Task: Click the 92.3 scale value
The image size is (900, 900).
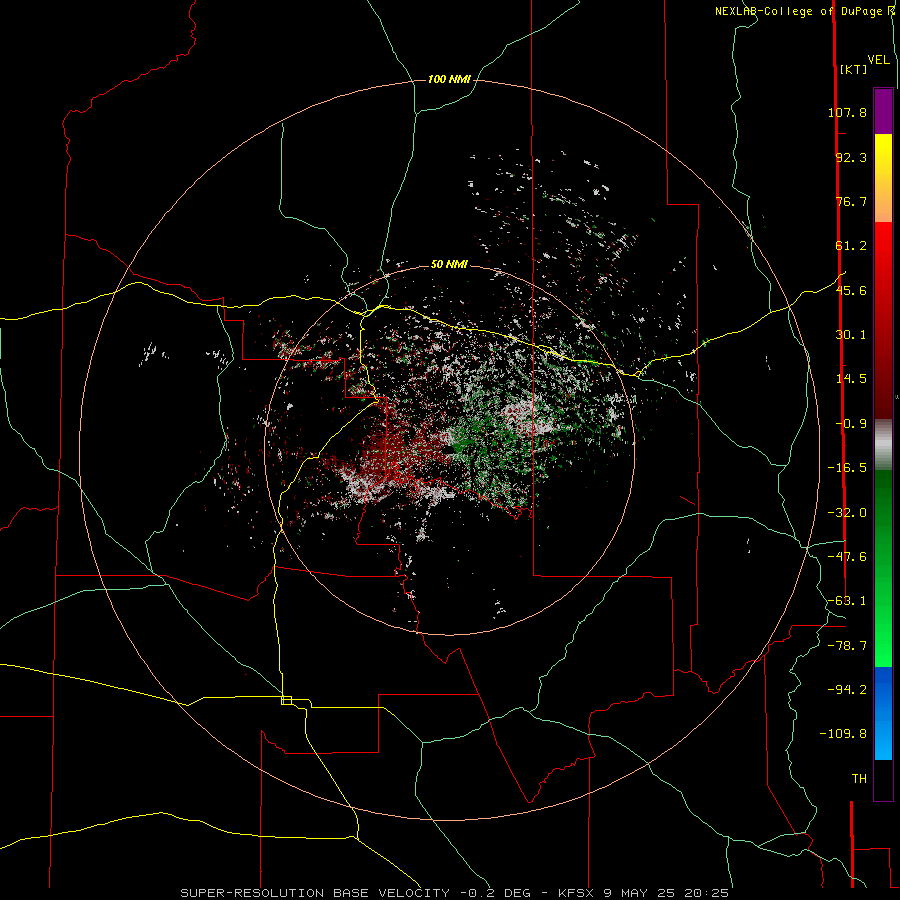Action: (851, 157)
